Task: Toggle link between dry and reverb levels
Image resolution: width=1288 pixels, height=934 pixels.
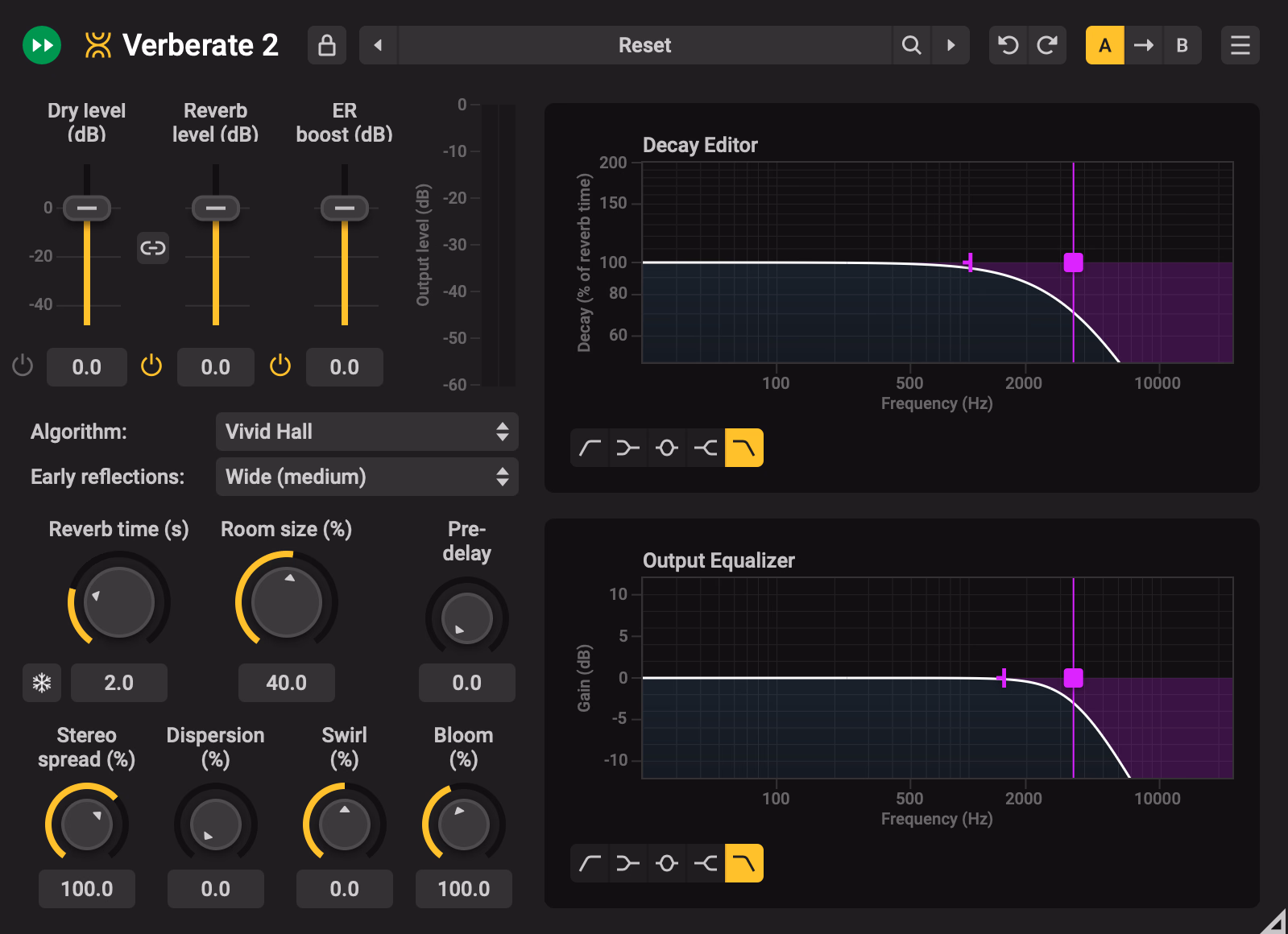Action: tap(153, 248)
